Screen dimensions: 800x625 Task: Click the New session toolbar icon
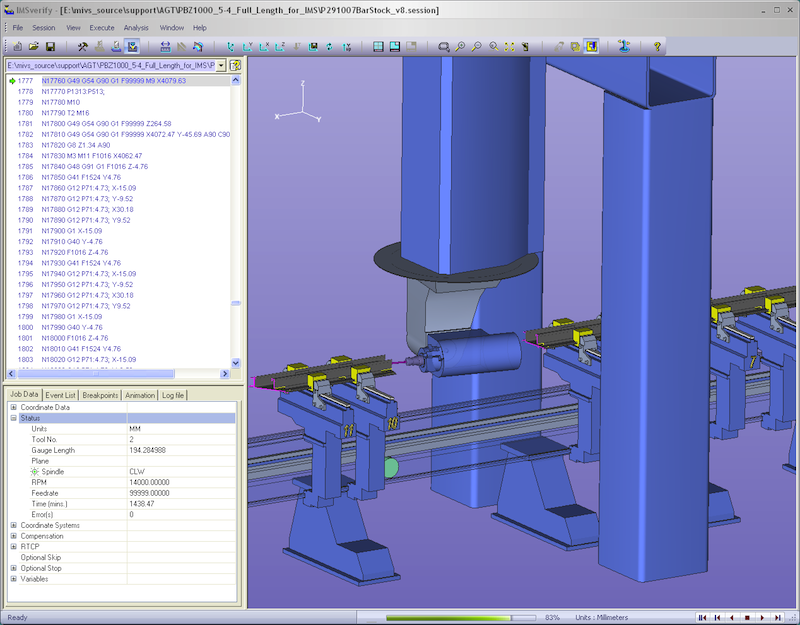pos(18,46)
